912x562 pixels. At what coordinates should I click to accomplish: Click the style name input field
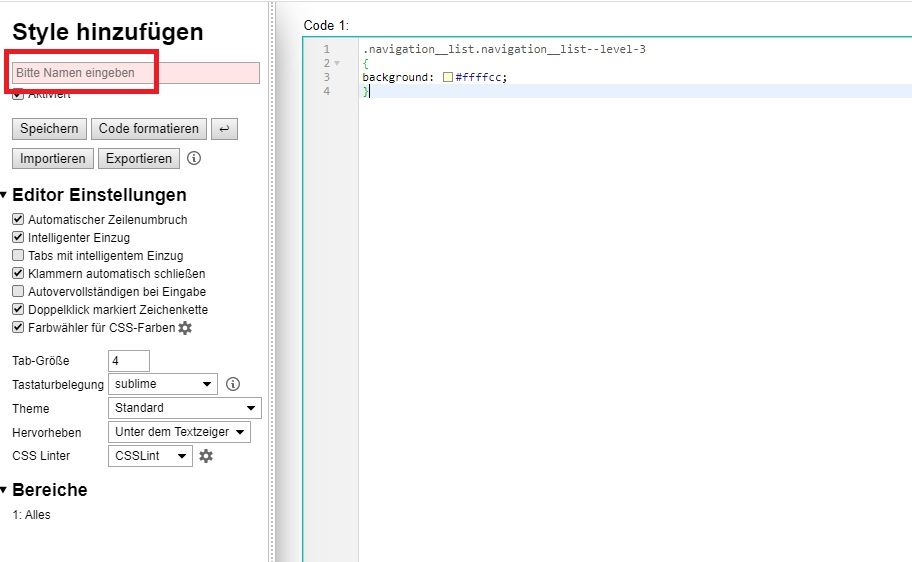(x=136, y=73)
